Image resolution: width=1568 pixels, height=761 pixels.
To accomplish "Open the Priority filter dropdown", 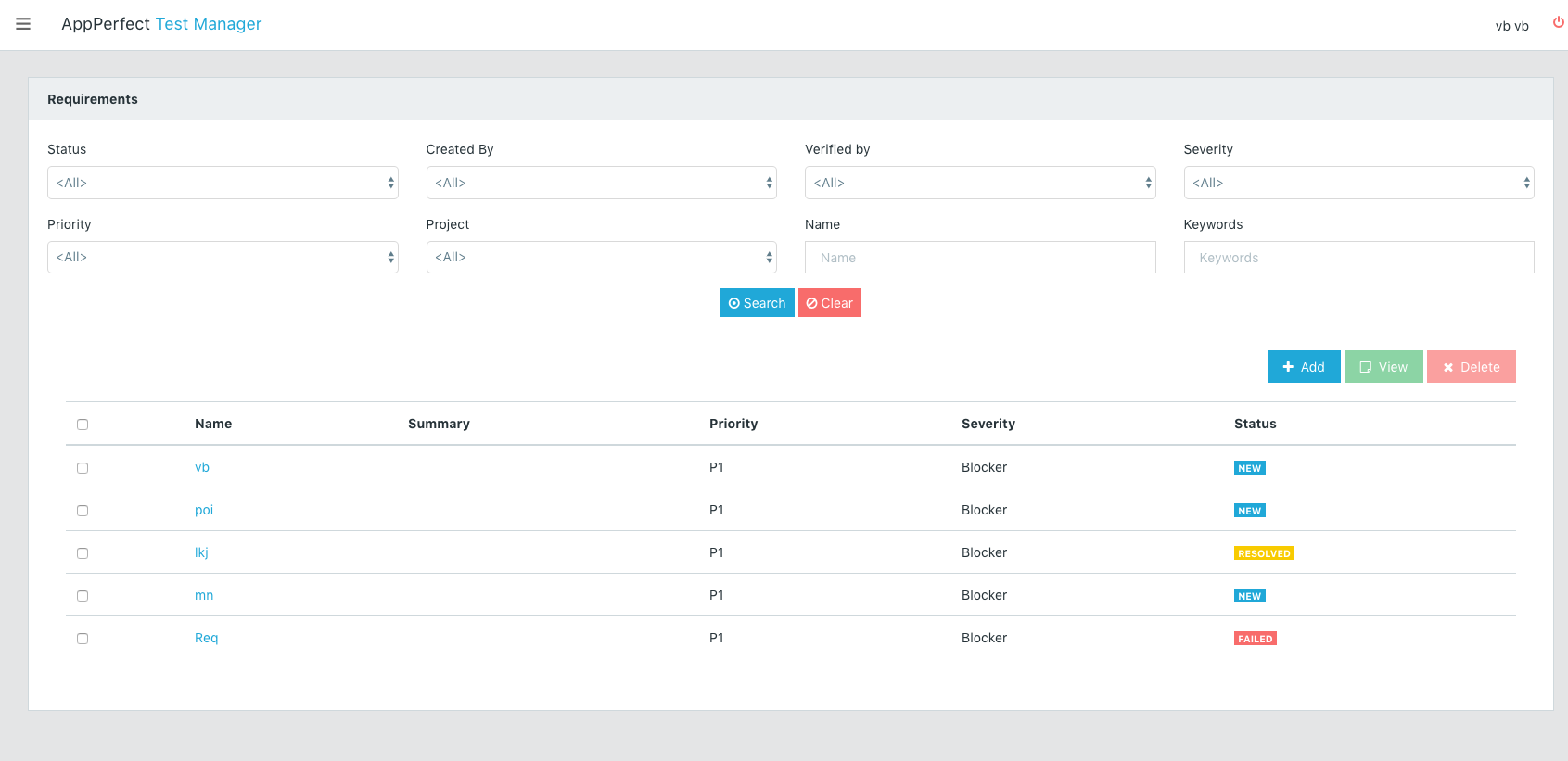I will (x=223, y=257).
